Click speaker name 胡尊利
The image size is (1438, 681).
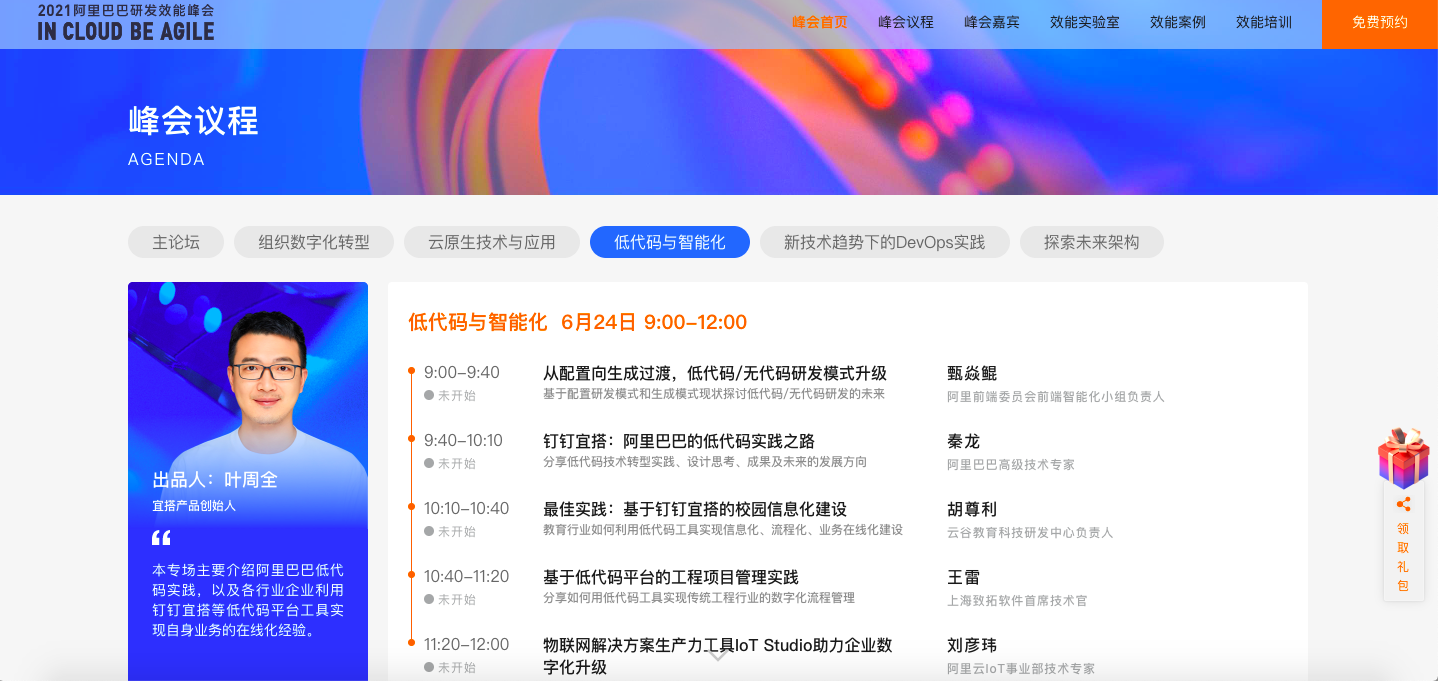[x=972, y=509]
